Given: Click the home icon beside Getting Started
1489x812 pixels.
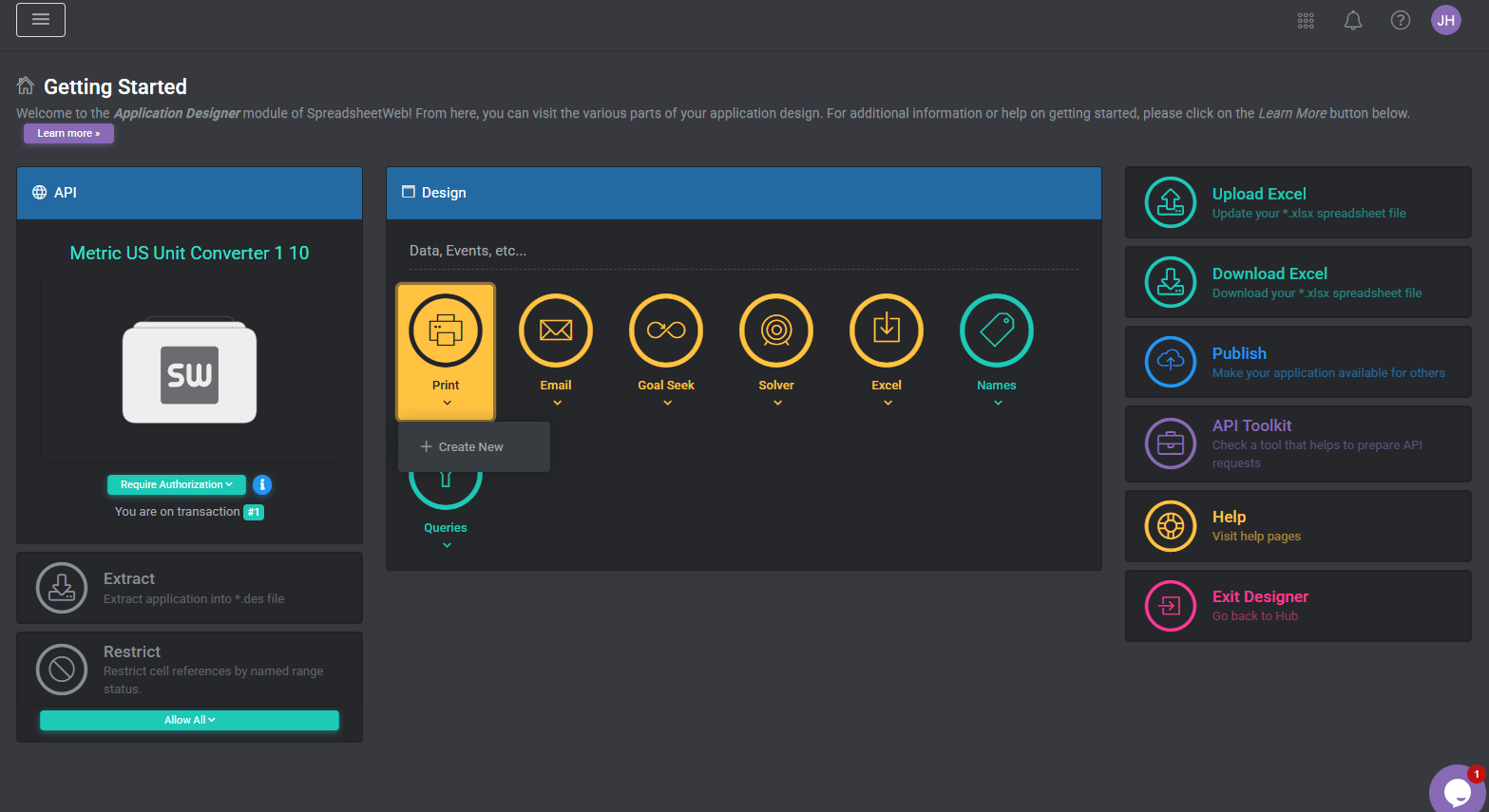Looking at the screenshot, I should pos(26,85).
